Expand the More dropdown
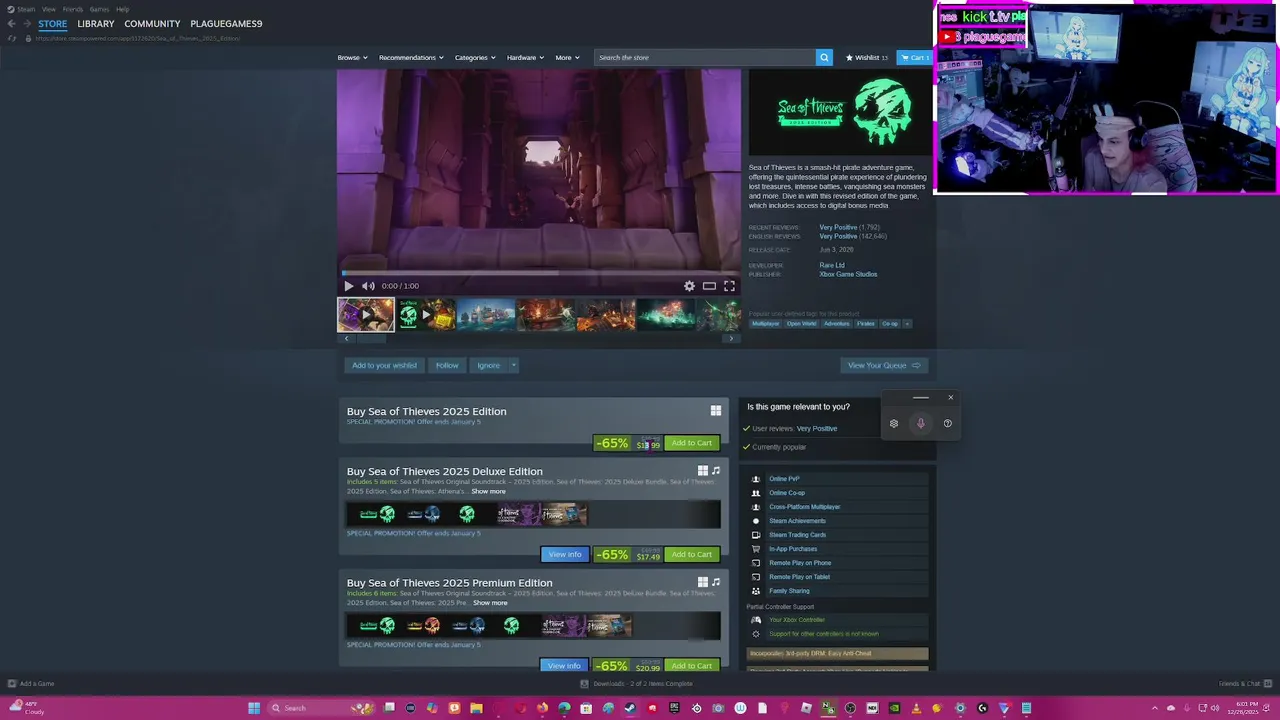This screenshot has width=1280, height=720. 567,58
